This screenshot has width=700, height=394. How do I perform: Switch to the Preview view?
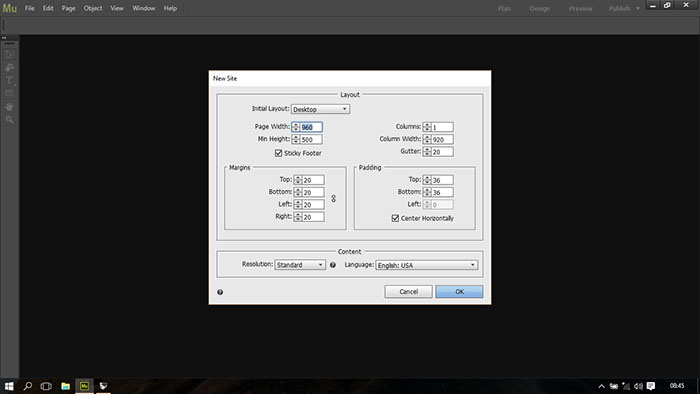pos(581,8)
